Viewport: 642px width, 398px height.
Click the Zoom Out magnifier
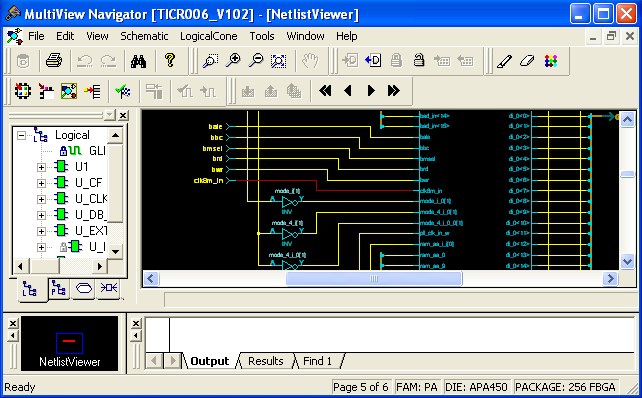[257, 61]
